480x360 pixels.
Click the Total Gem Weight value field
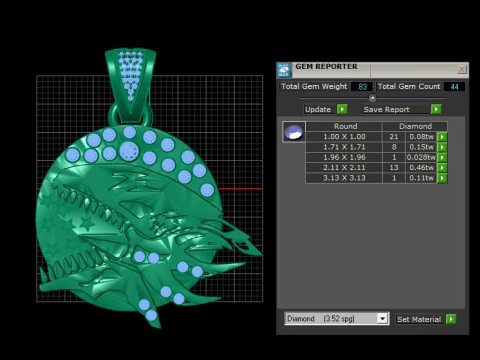362,87
